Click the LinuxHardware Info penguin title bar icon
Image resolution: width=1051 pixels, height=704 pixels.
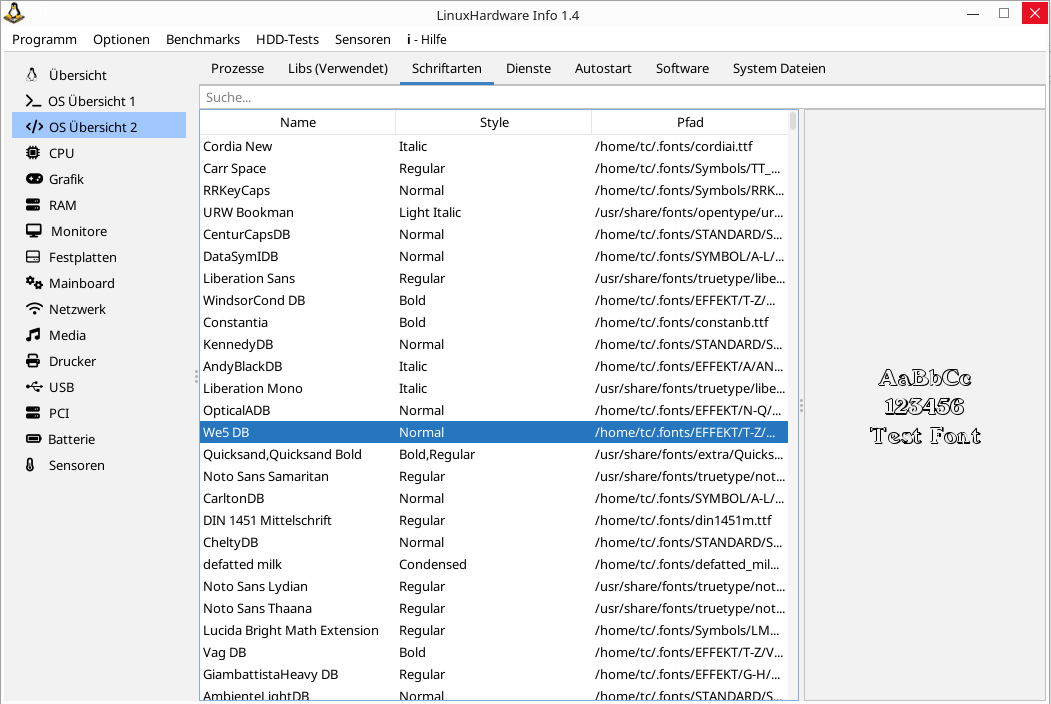pyautogui.click(x=14, y=12)
